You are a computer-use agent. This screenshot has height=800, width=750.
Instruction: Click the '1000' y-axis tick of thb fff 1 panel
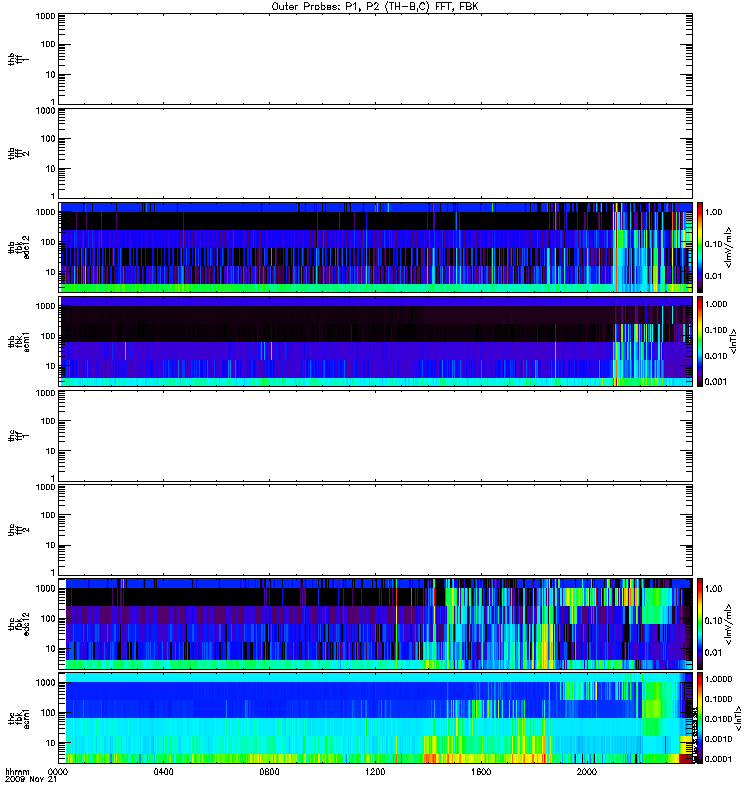[45, 16]
